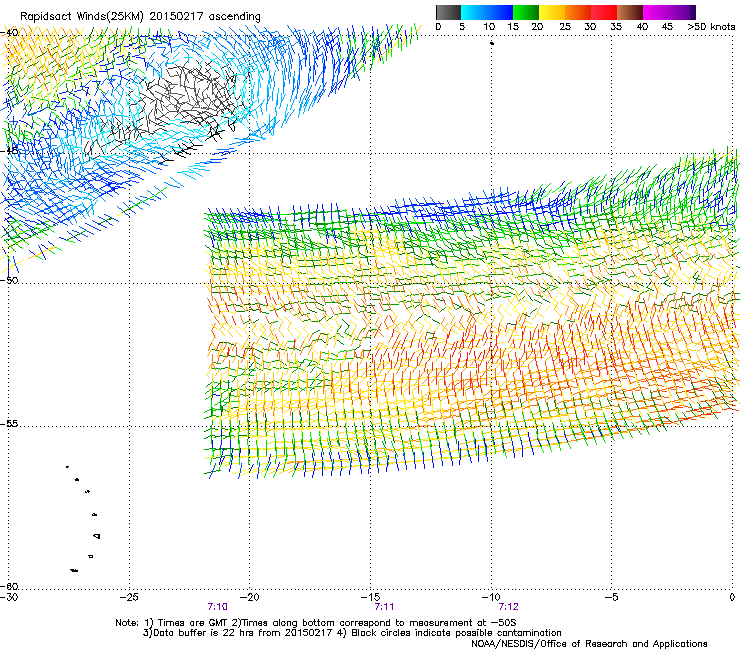This screenshot has height=650, width=740.
Task: Click the latitude axis label -55
Action: pos(9,424)
